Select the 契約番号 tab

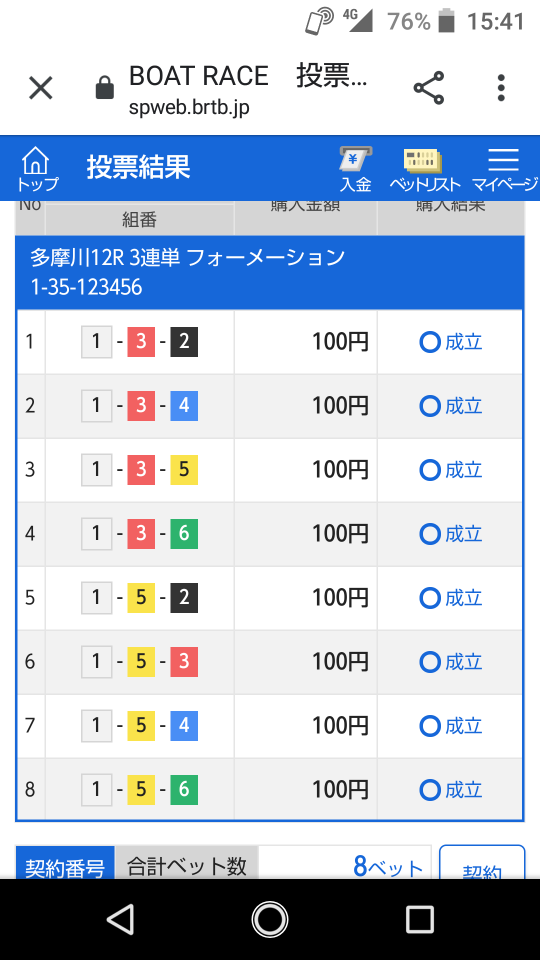coord(65,863)
